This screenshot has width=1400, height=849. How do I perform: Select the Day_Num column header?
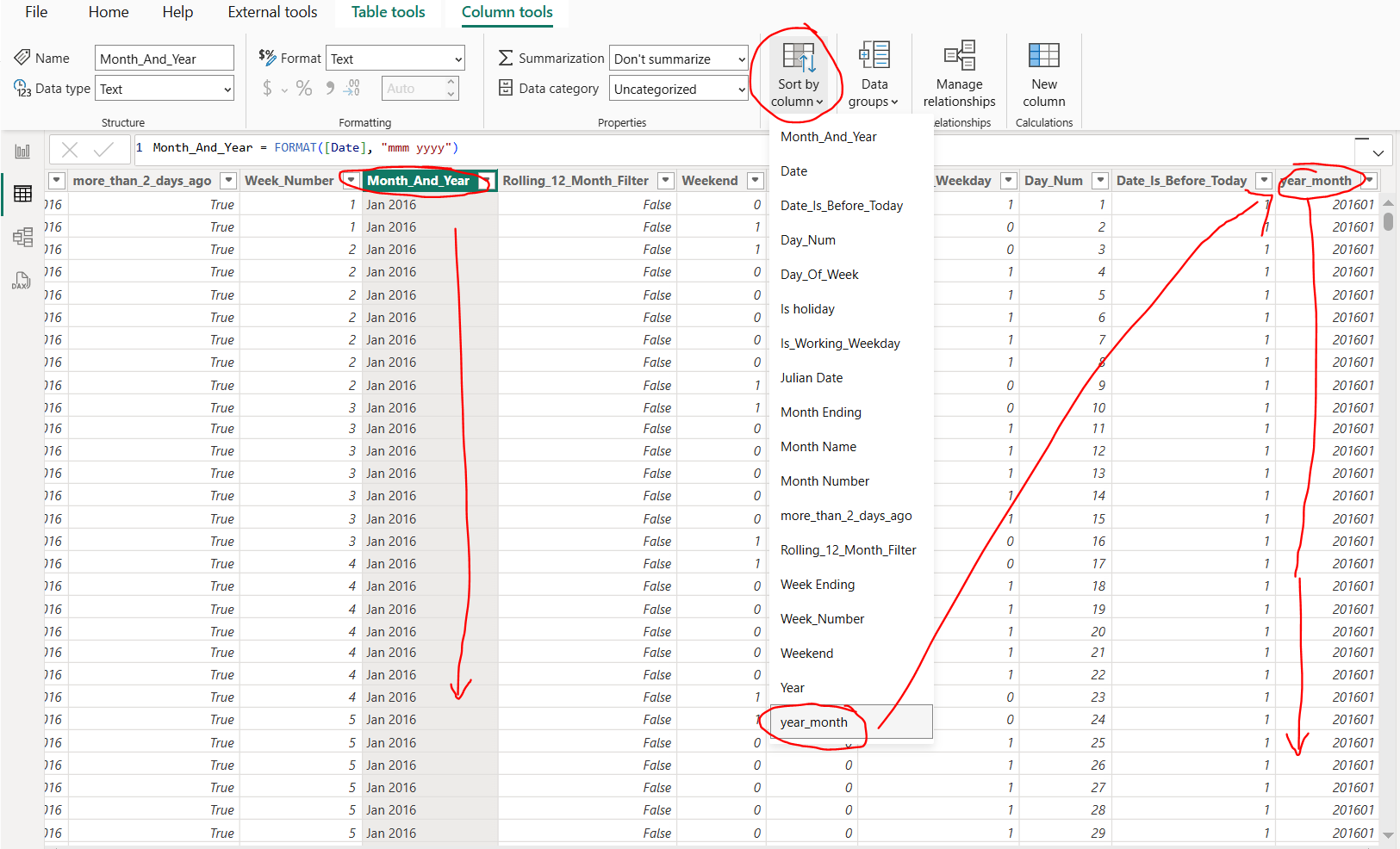[1054, 181]
